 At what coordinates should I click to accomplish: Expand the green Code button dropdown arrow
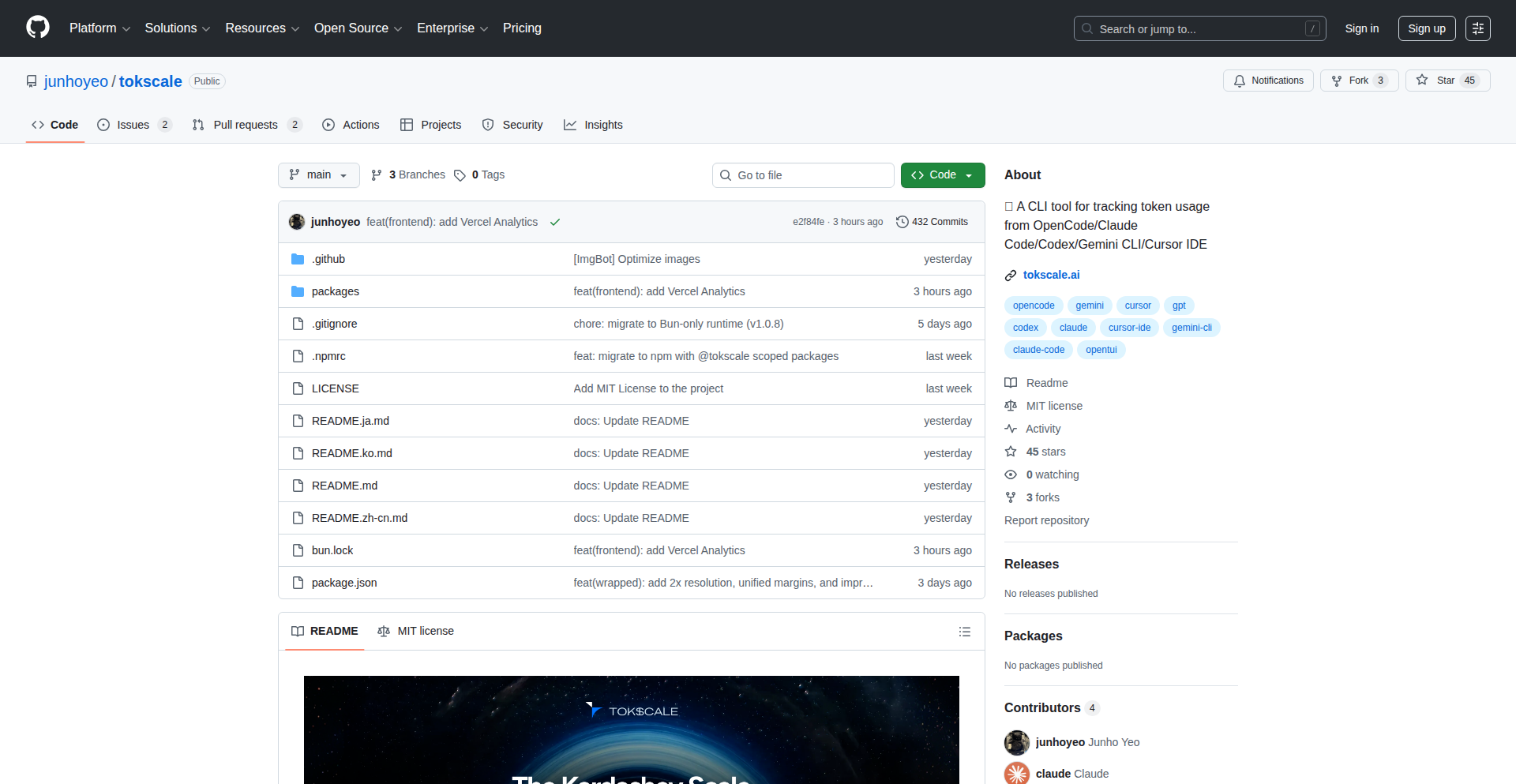point(969,174)
